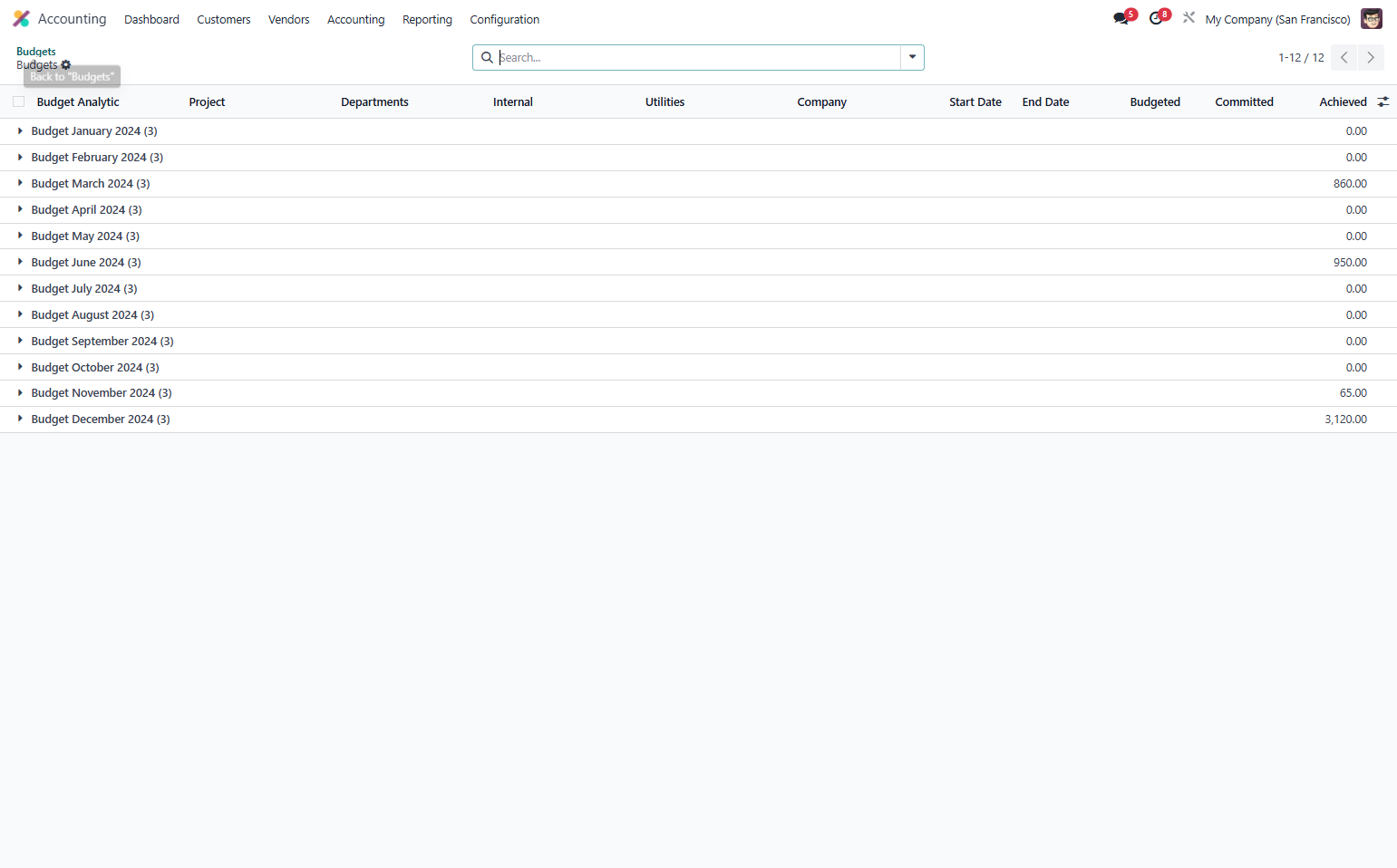1397x868 pixels.
Task: Open the Accounting top menu item
Action: (355, 19)
